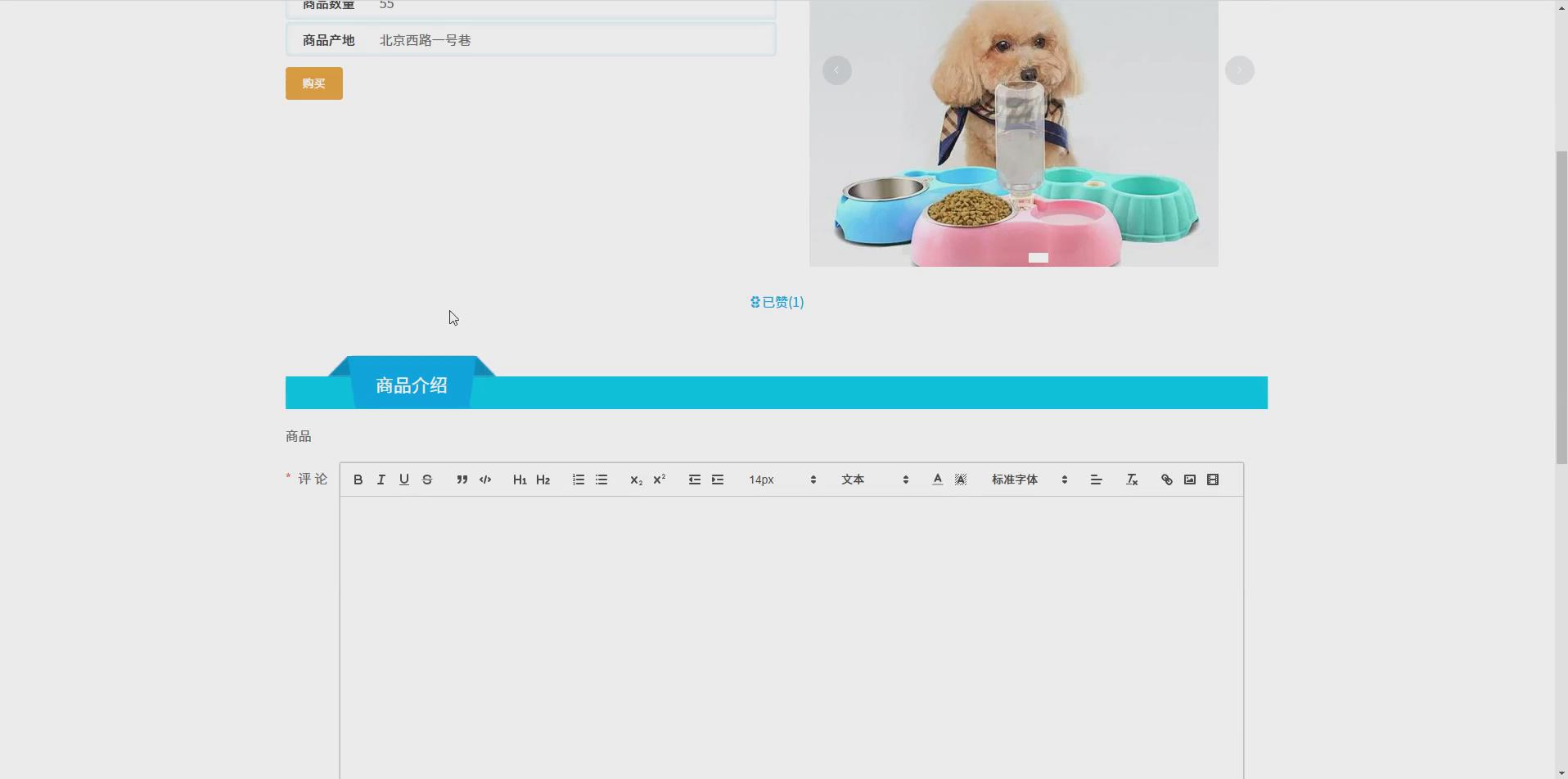The width and height of the screenshot is (1568, 779).
Task: Insert a blockquote in the editor
Action: pos(462,480)
